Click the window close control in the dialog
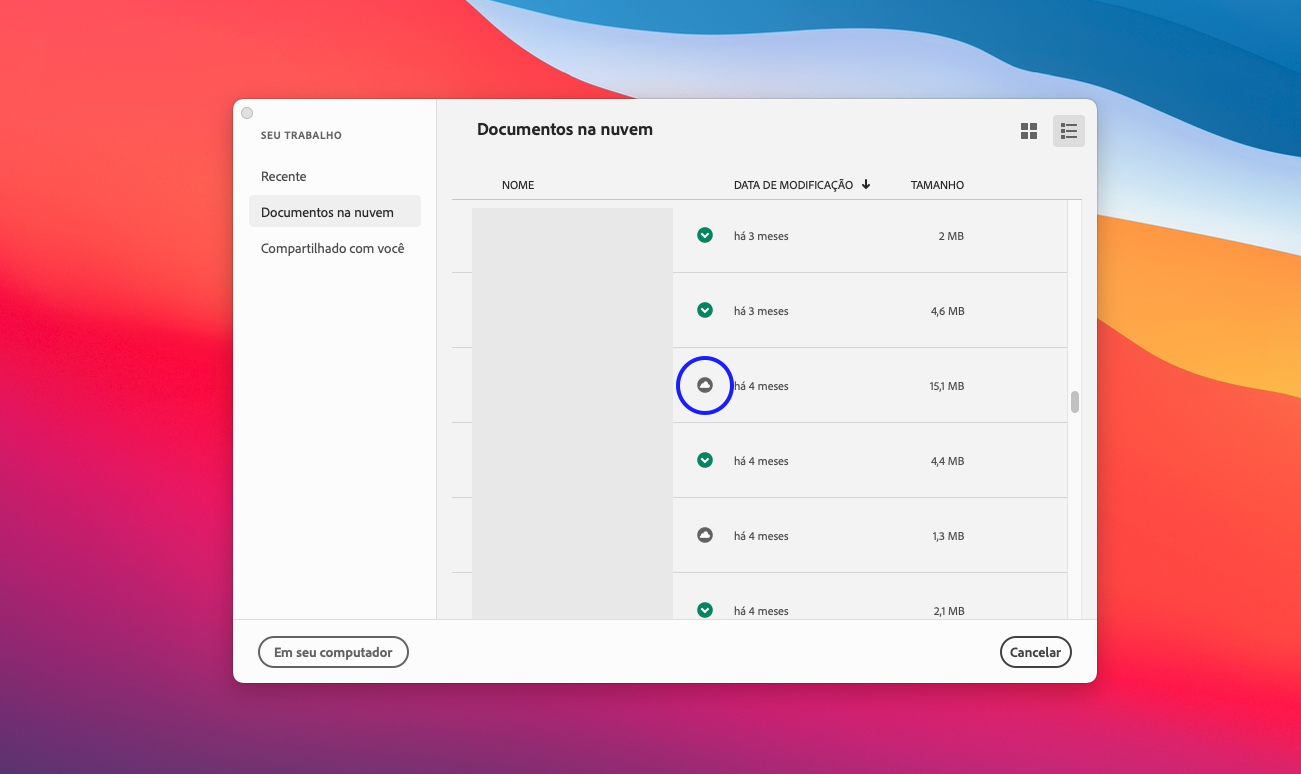1301x774 pixels. pyautogui.click(x=246, y=113)
